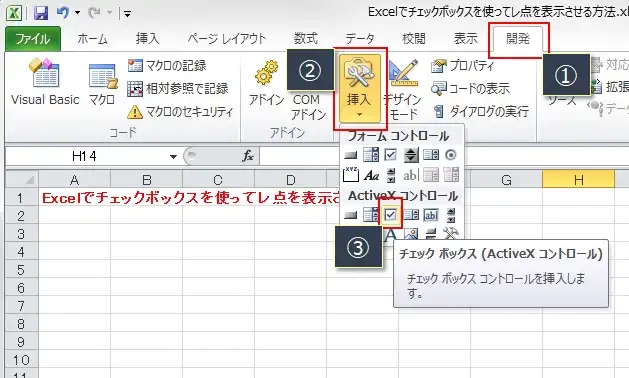Open the ファイル (File) tab
Image resolution: width=629 pixels, height=378 pixels.
33,39
